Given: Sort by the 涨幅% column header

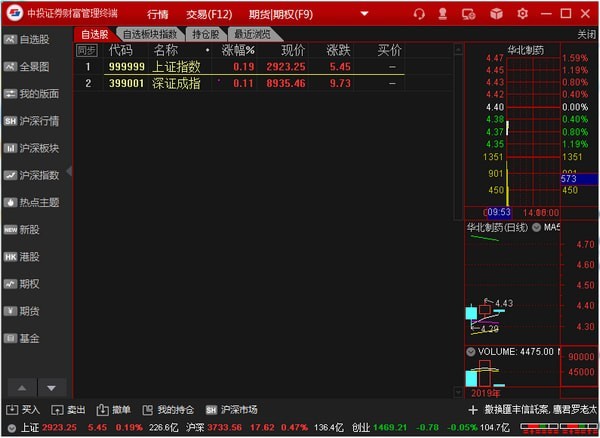Looking at the screenshot, I should (x=238, y=50).
